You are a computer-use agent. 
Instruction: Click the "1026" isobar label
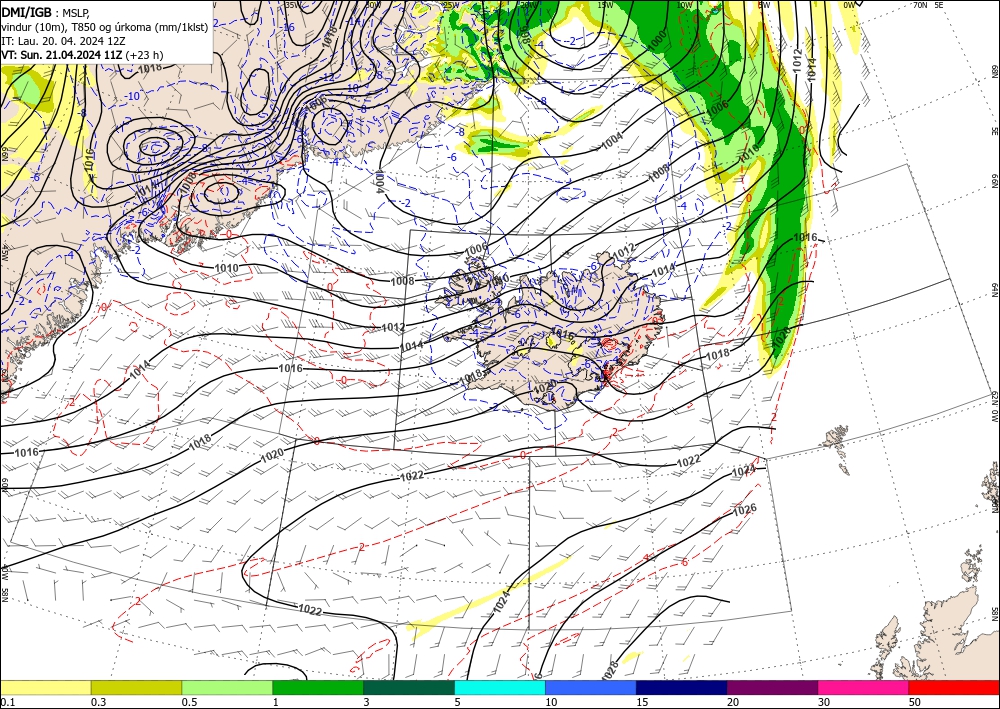click(x=745, y=510)
